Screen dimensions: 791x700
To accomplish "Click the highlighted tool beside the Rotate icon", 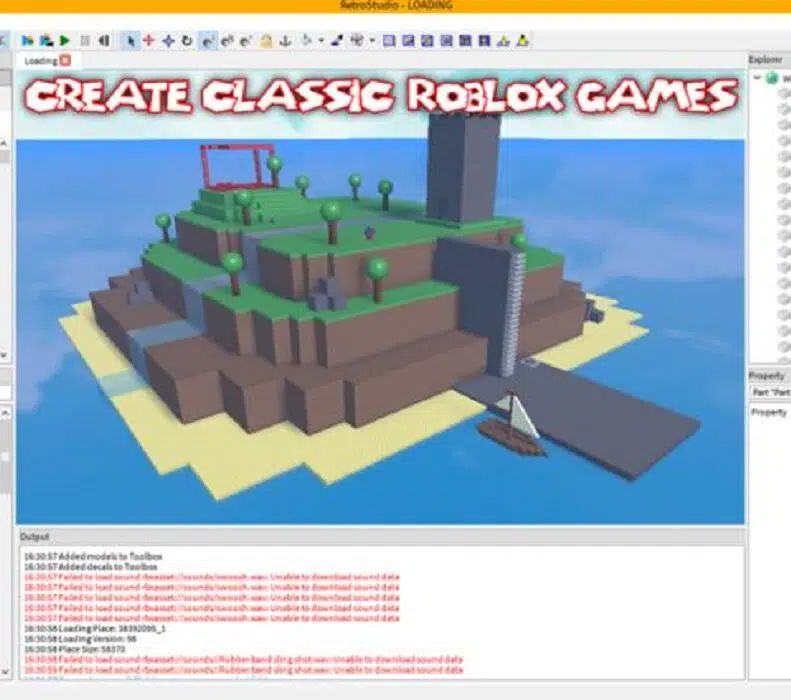I will coord(207,41).
